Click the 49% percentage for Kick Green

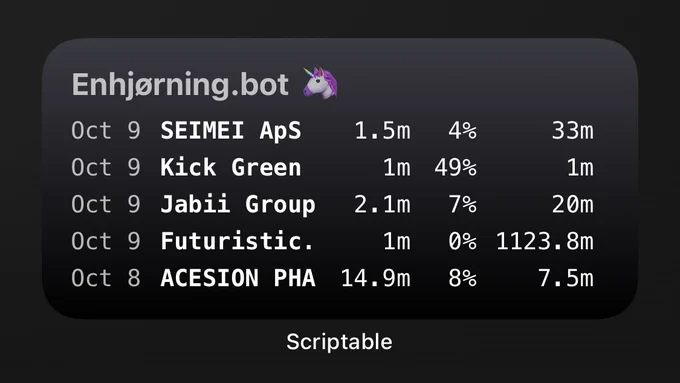coord(455,167)
